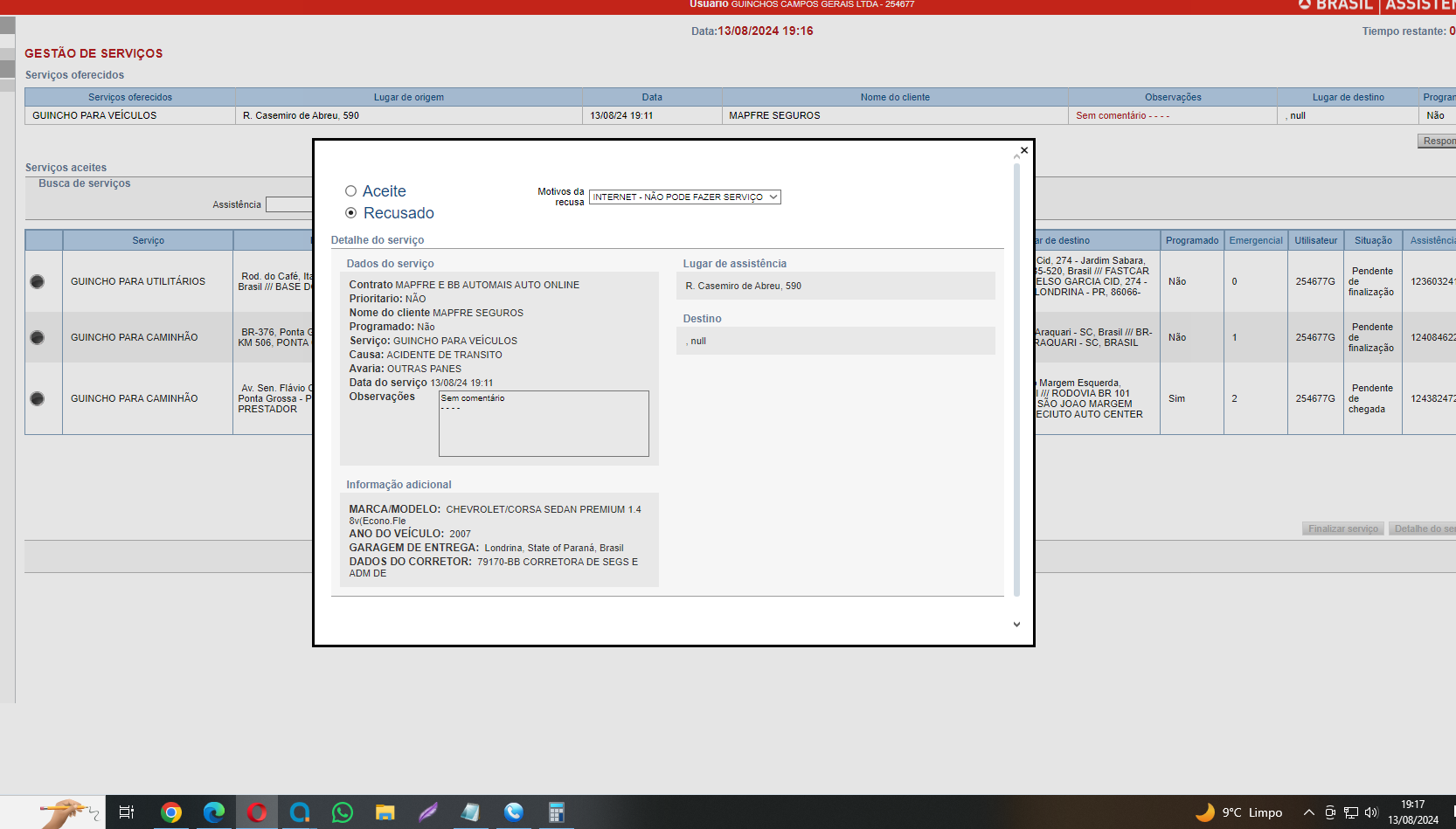This screenshot has height=829, width=1456.
Task: Open WhatsApp from the taskbar
Action: [343, 812]
